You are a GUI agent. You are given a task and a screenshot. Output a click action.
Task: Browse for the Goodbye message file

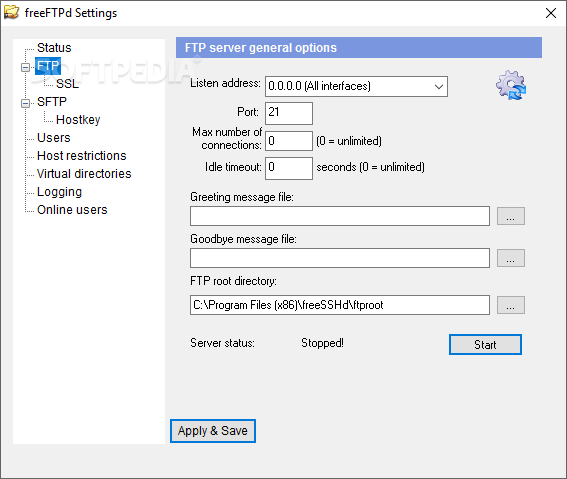(x=511, y=258)
